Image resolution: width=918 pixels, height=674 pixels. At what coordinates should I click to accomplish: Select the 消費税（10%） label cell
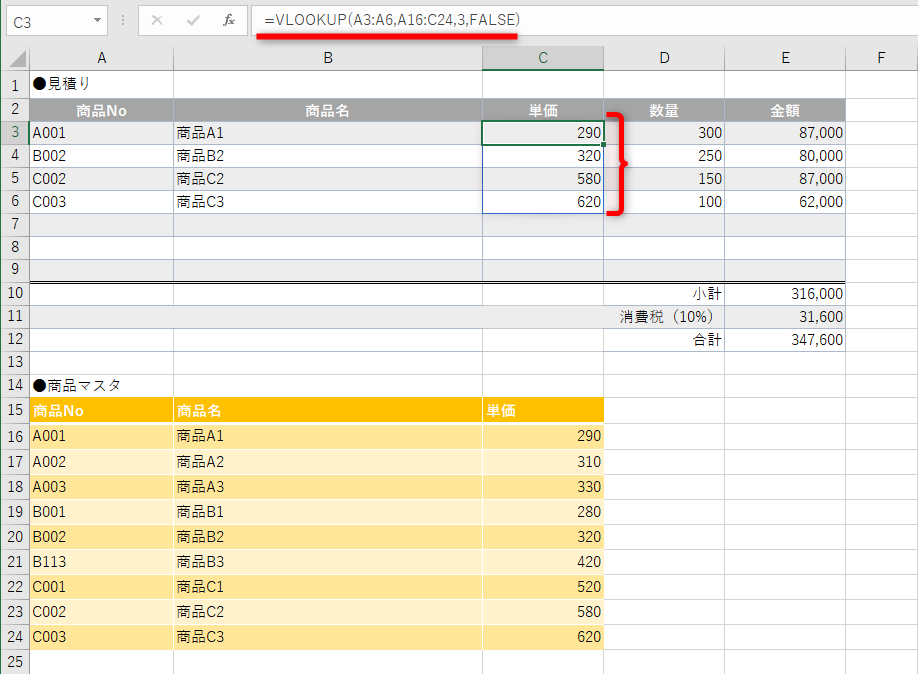[663, 316]
